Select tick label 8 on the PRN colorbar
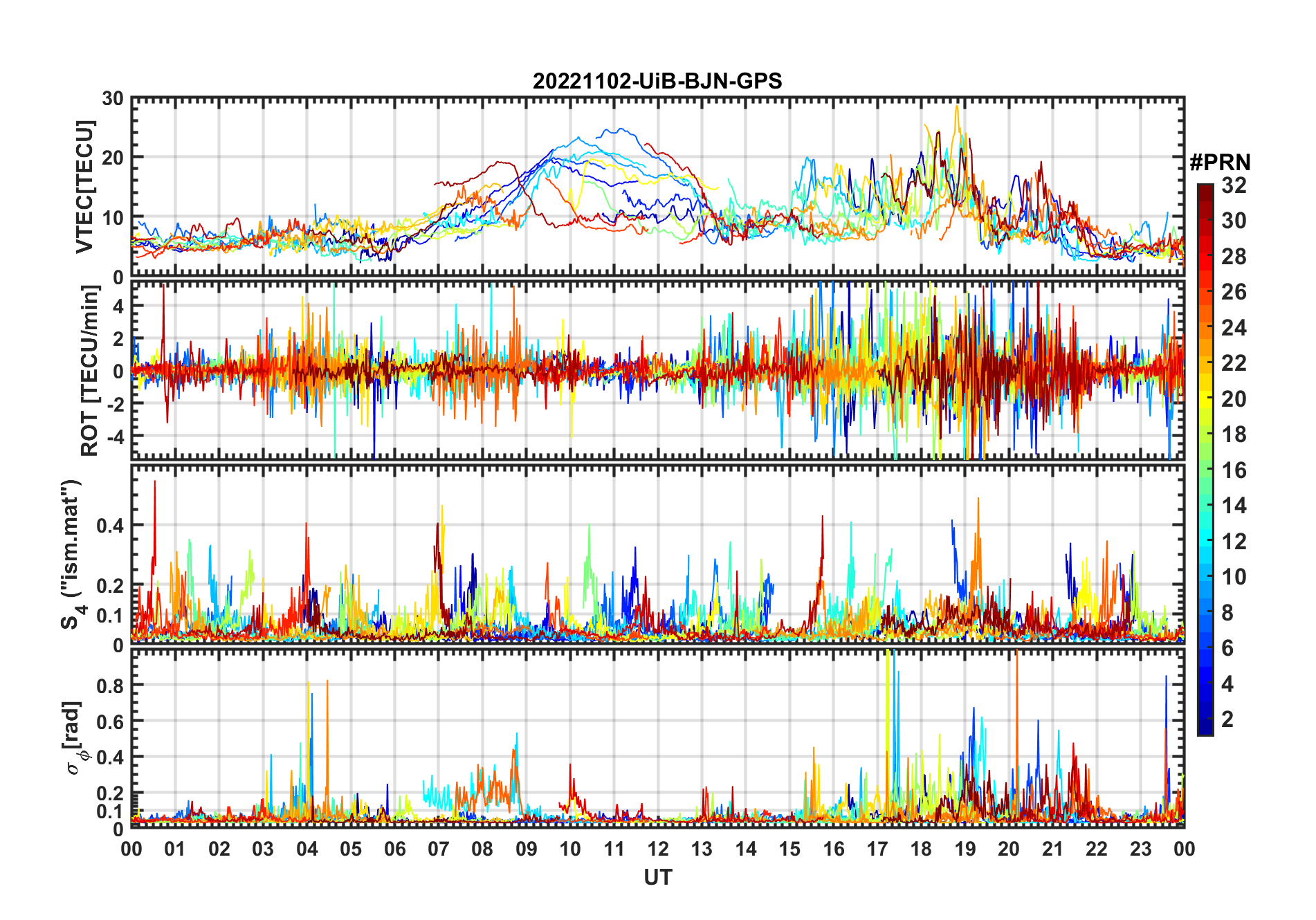1316x920 pixels. tap(1227, 613)
